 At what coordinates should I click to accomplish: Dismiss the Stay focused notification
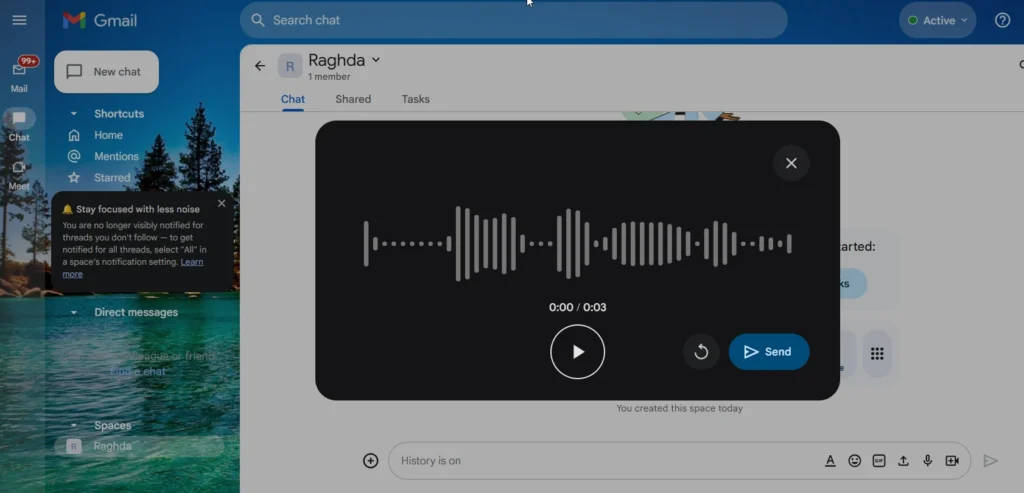(221, 204)
